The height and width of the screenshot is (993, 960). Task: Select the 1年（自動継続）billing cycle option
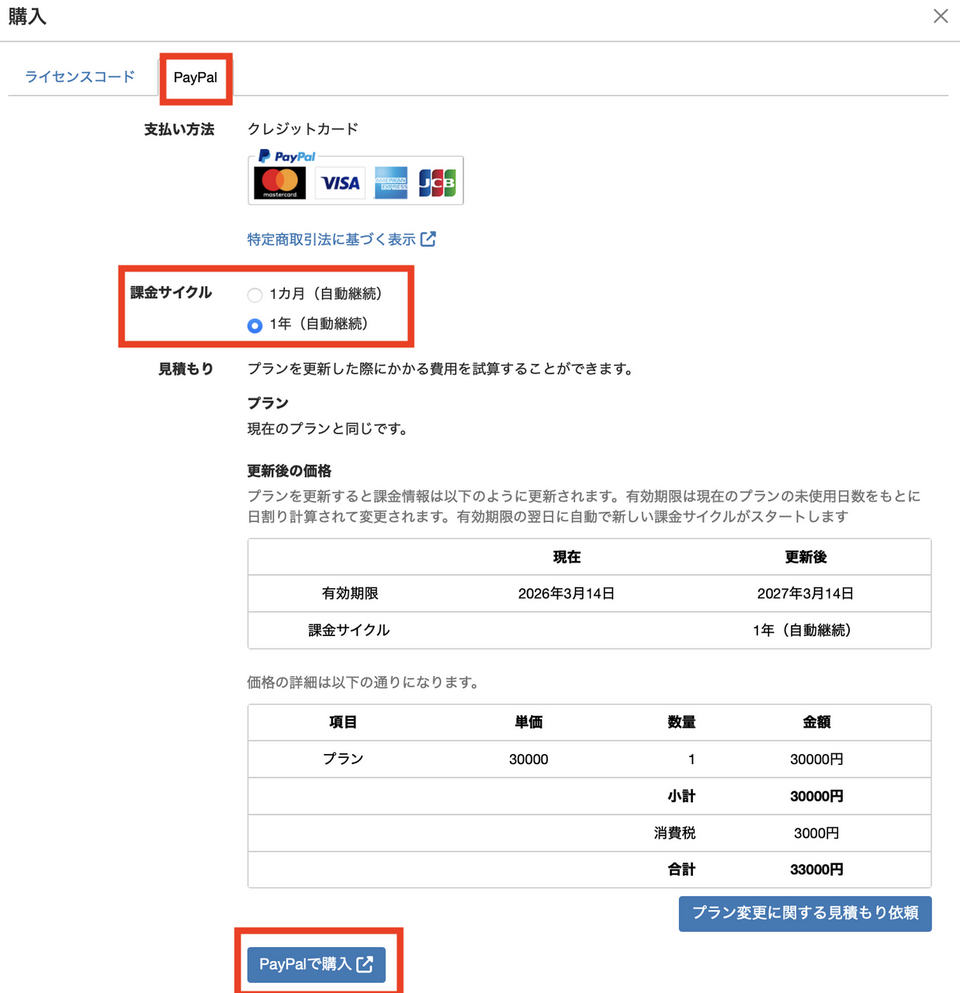click(254, 323)
